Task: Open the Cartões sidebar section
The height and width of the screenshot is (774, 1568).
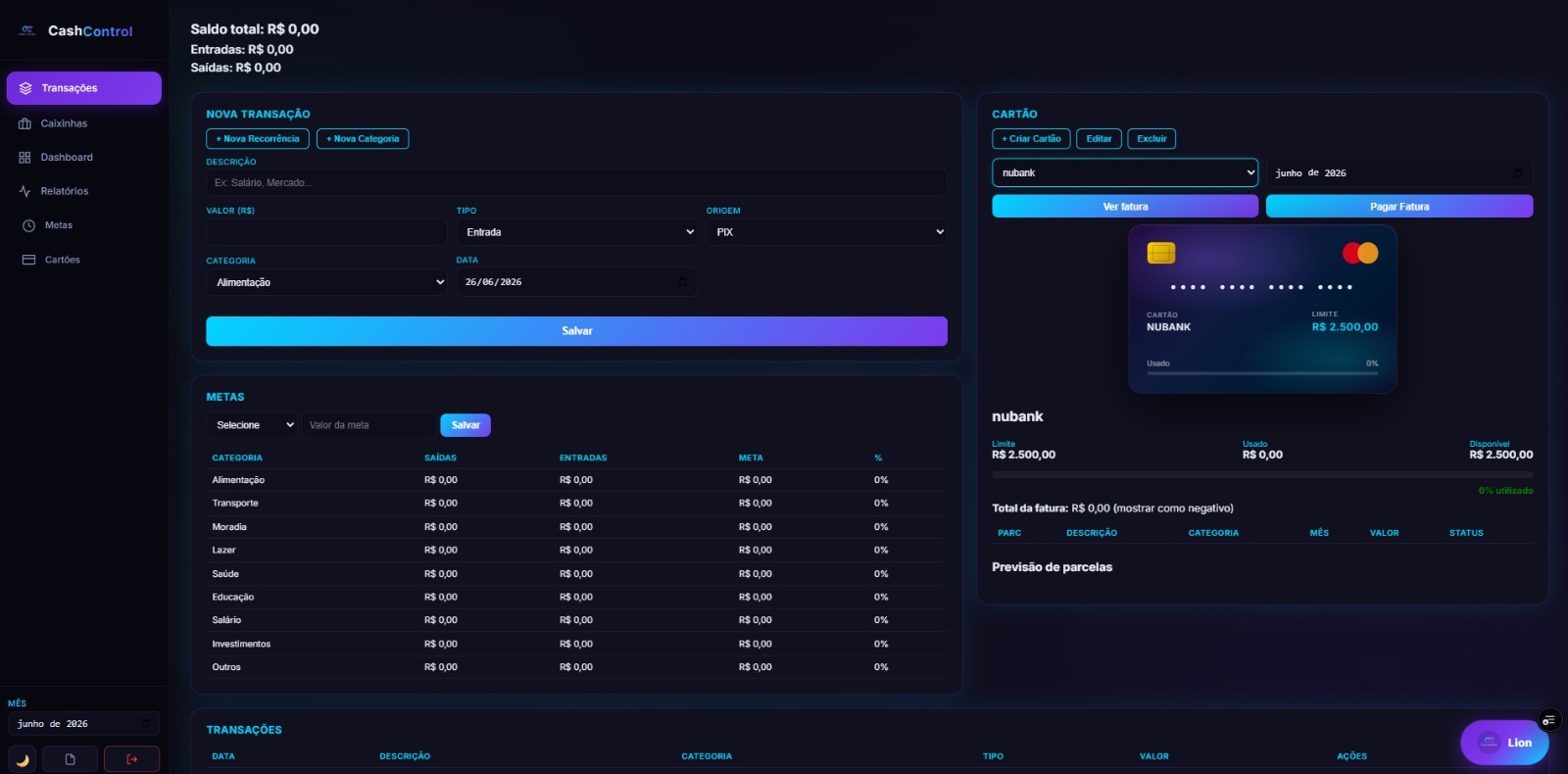Action: (83, 260)
